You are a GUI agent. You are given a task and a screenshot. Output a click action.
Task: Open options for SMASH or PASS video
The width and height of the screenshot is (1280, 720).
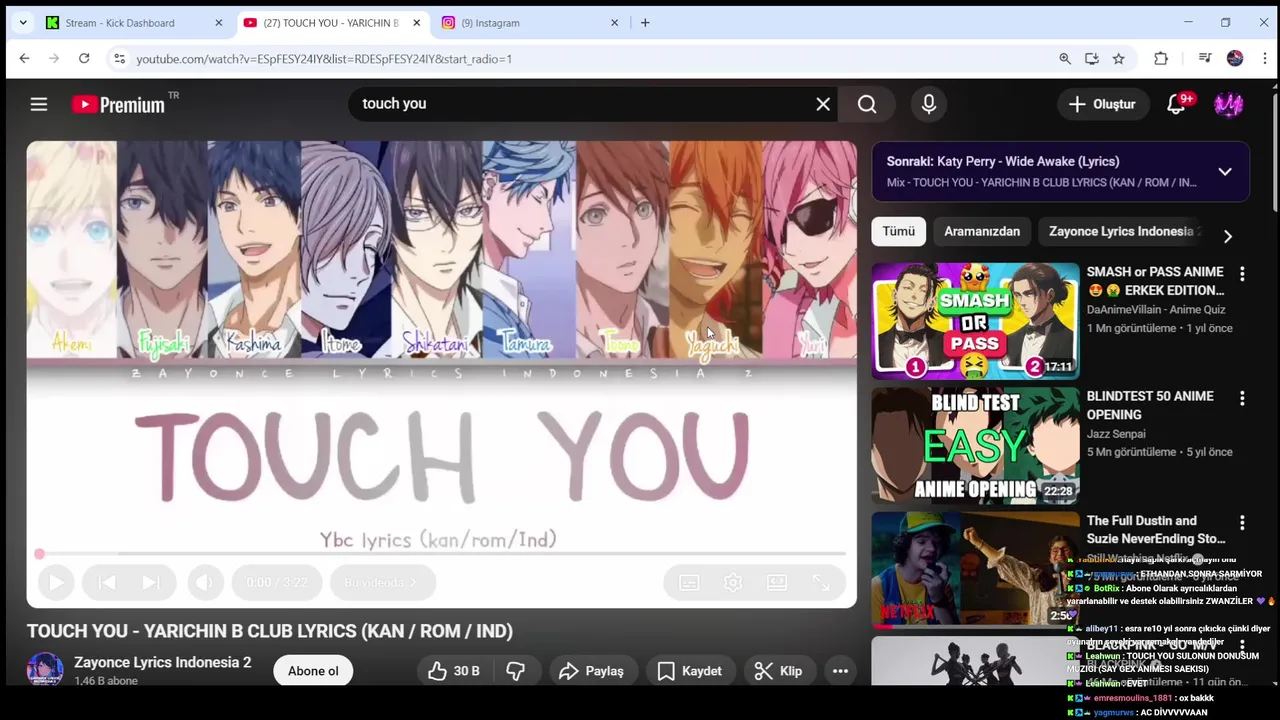pyautogui.click(x=1242, y=274)
